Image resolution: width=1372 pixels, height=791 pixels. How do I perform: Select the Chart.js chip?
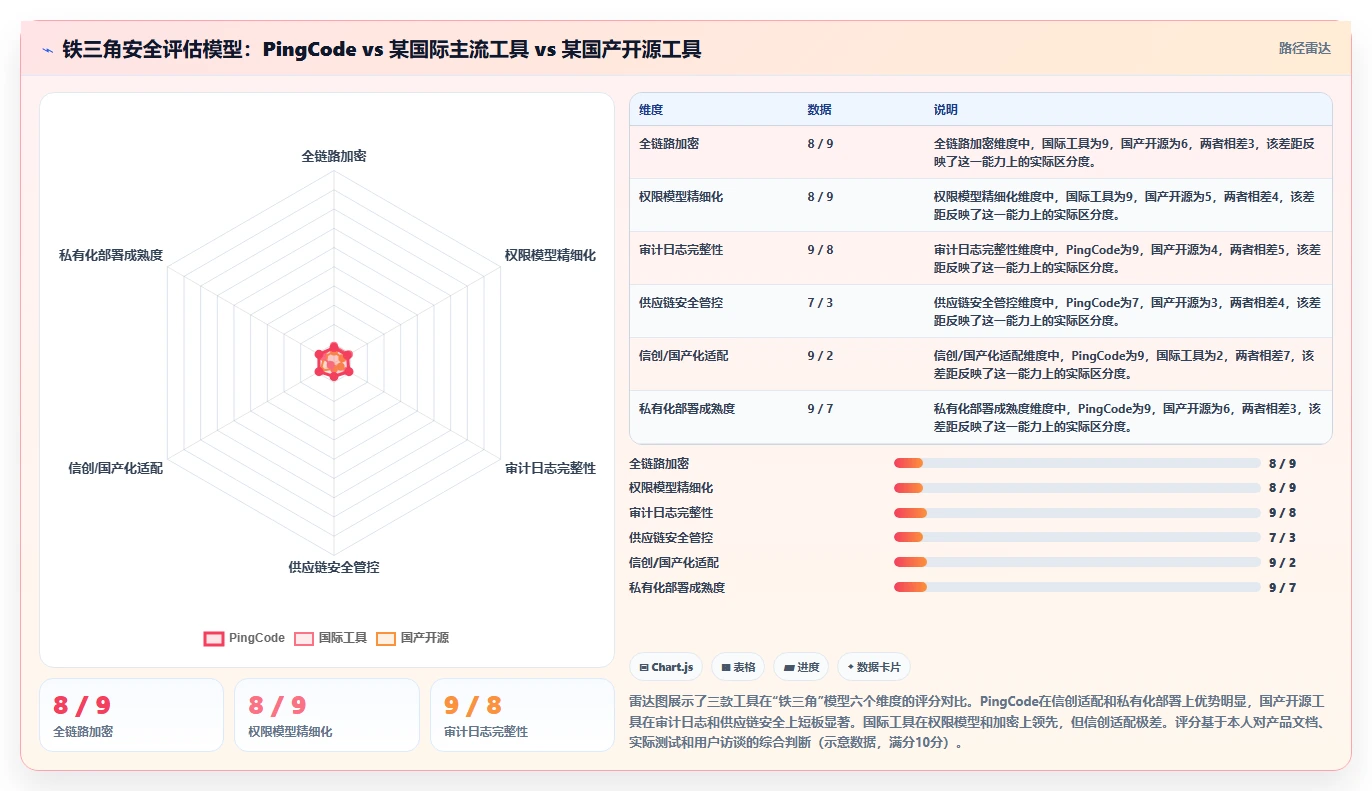666,667
